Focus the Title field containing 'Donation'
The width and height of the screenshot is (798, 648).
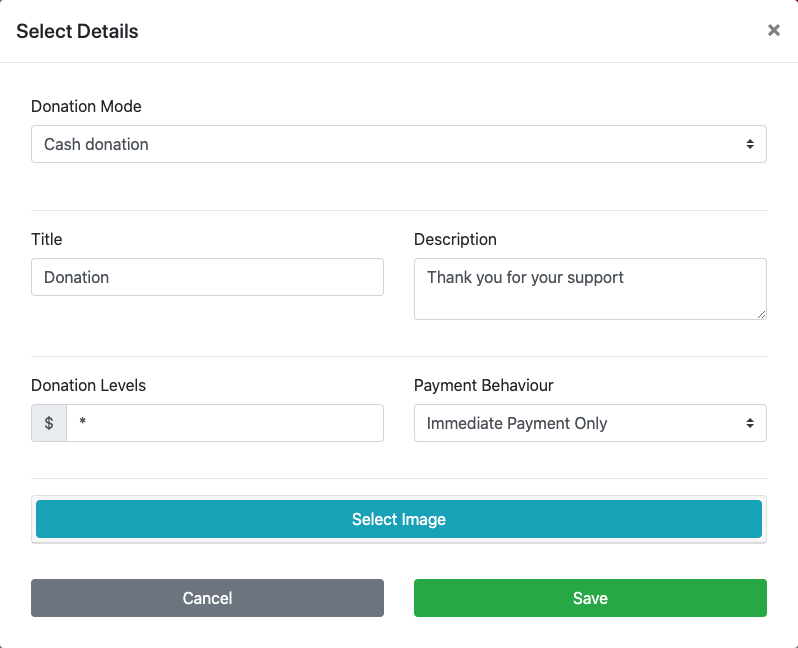coord(207,277)
